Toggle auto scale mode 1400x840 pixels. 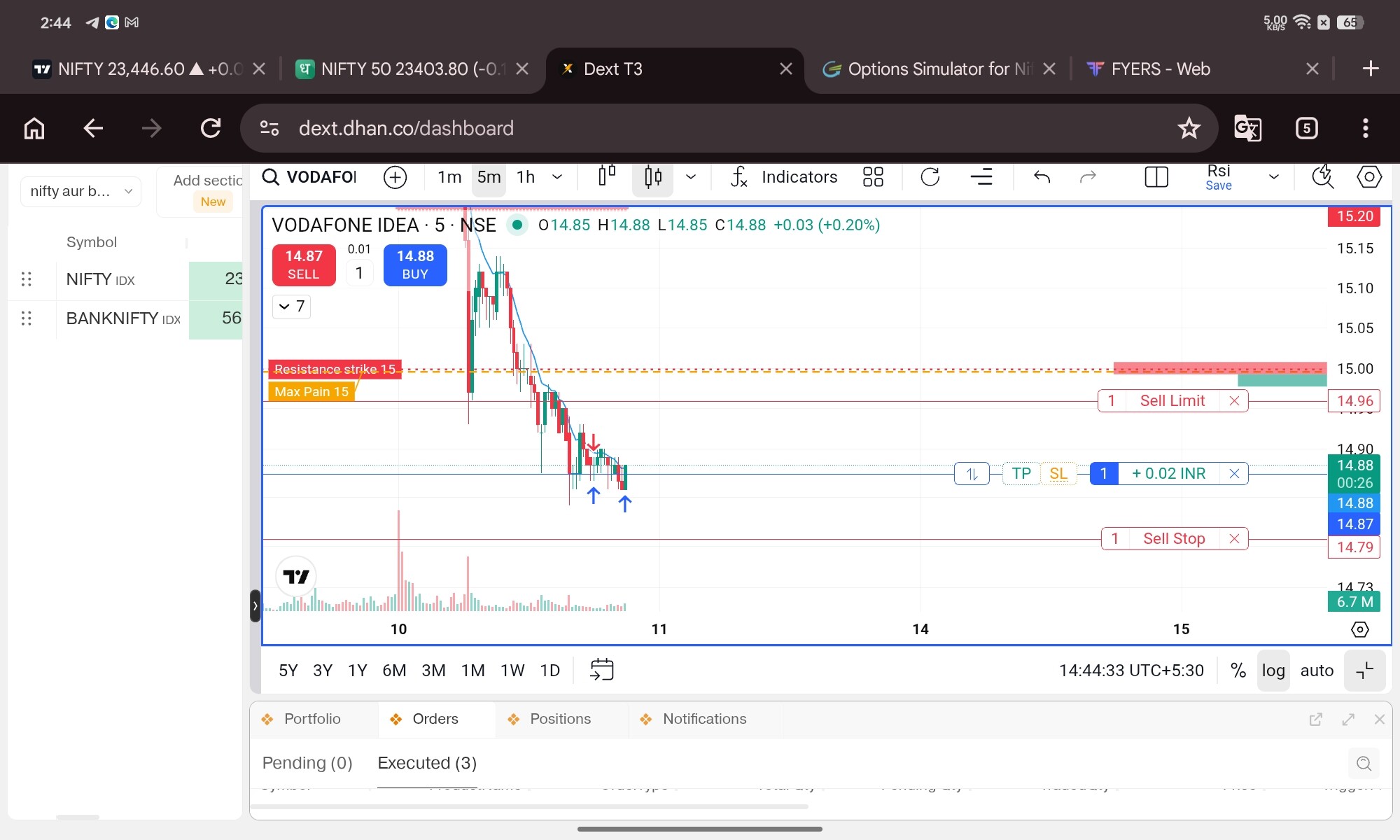[1317, 671]
